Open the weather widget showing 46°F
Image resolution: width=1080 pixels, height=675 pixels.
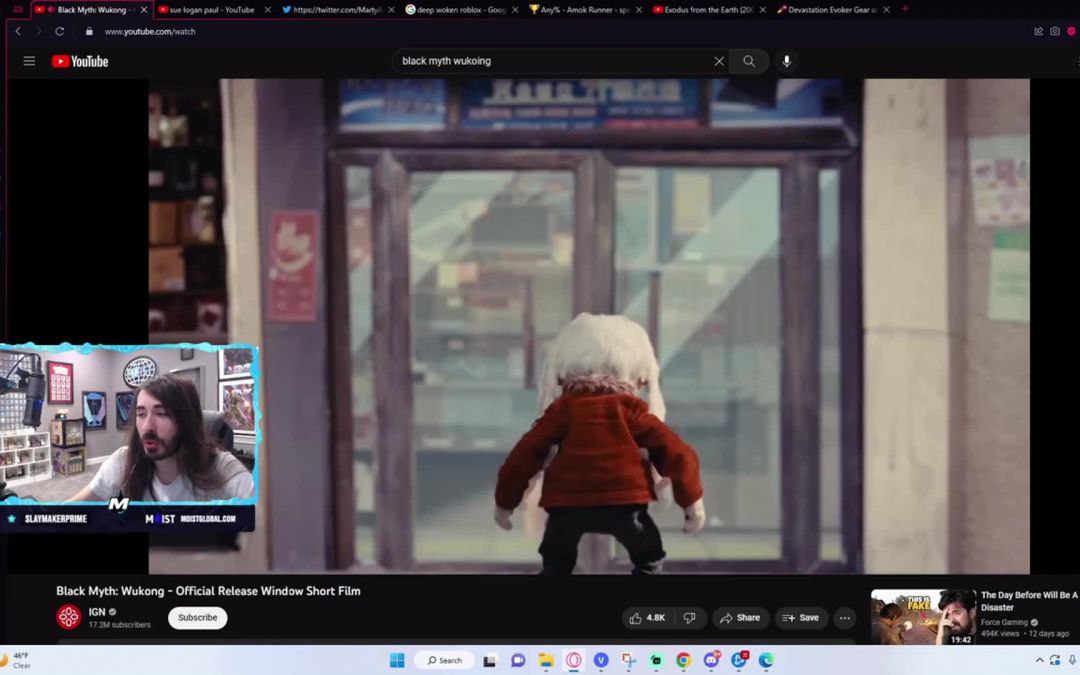(x=15, y=661)
